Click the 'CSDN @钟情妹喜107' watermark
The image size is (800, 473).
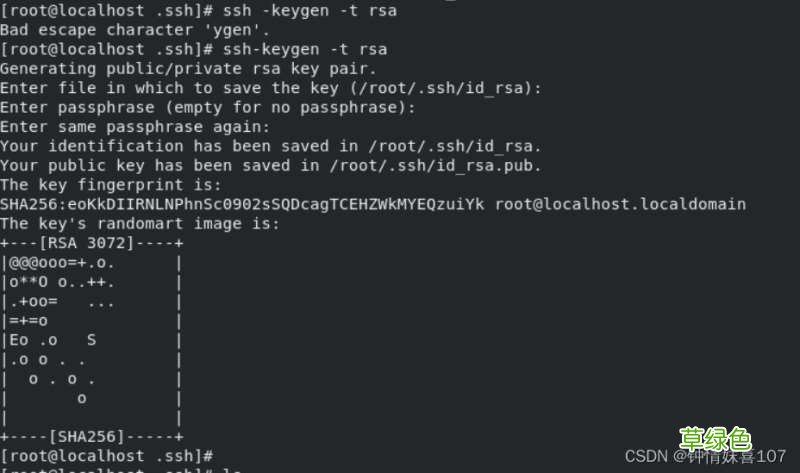pyautogui.click(x=705, y=457)
